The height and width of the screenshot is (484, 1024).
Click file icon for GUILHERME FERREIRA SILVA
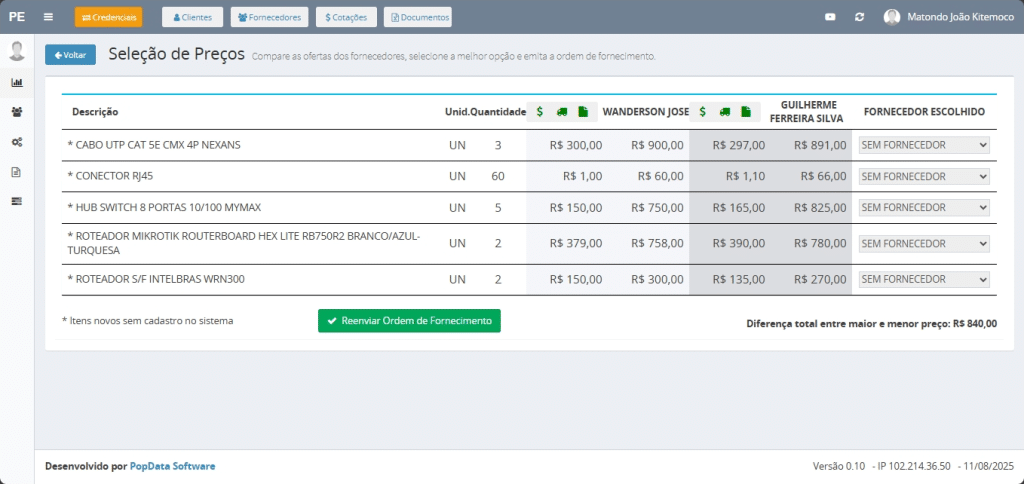coord(746,112)
